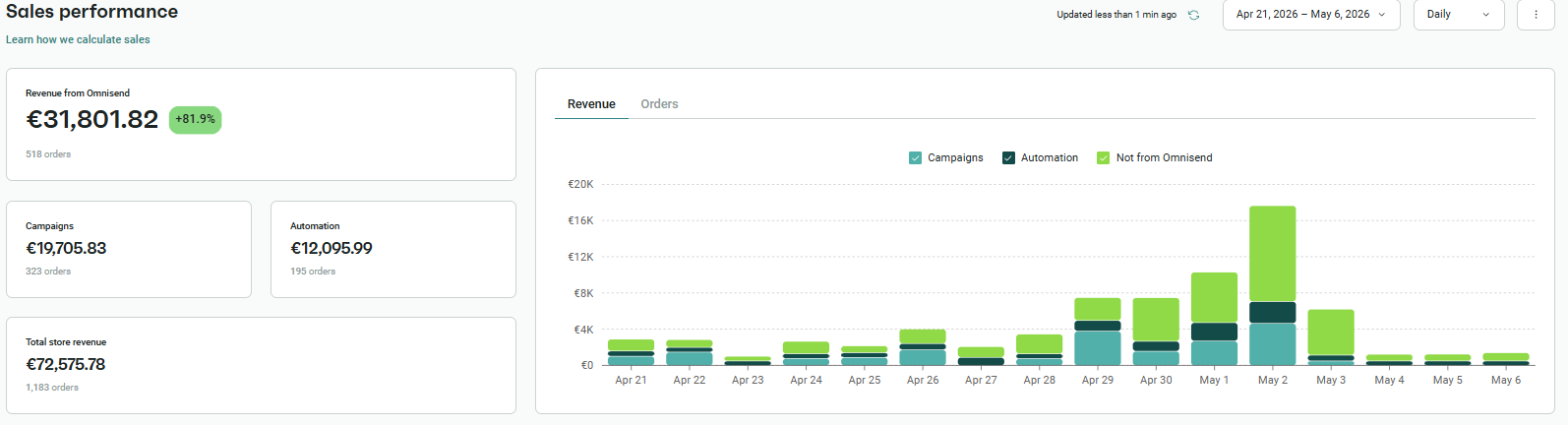The image size is (1568, 425).
Task: Click the refresh data icon
Action: pos(1193,15)
